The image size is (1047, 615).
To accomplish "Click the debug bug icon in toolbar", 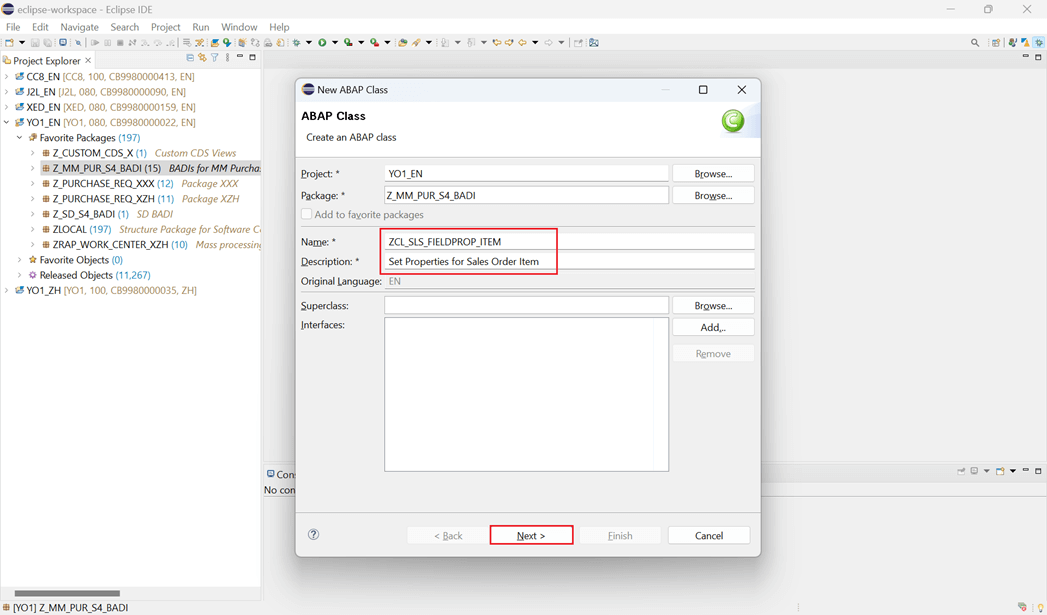I will (296, 43).
